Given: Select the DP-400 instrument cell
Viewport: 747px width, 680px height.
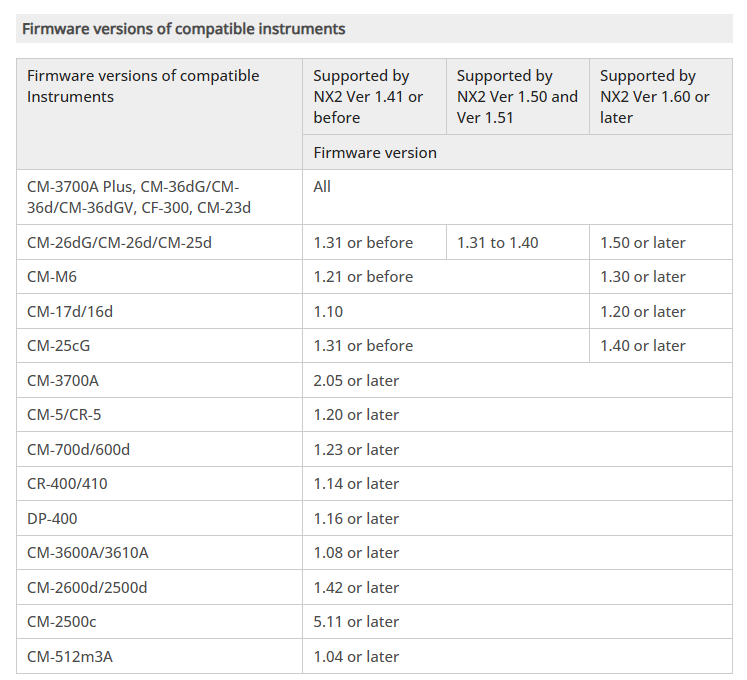Looking at the screenshot, I should (x=52, y=519).
